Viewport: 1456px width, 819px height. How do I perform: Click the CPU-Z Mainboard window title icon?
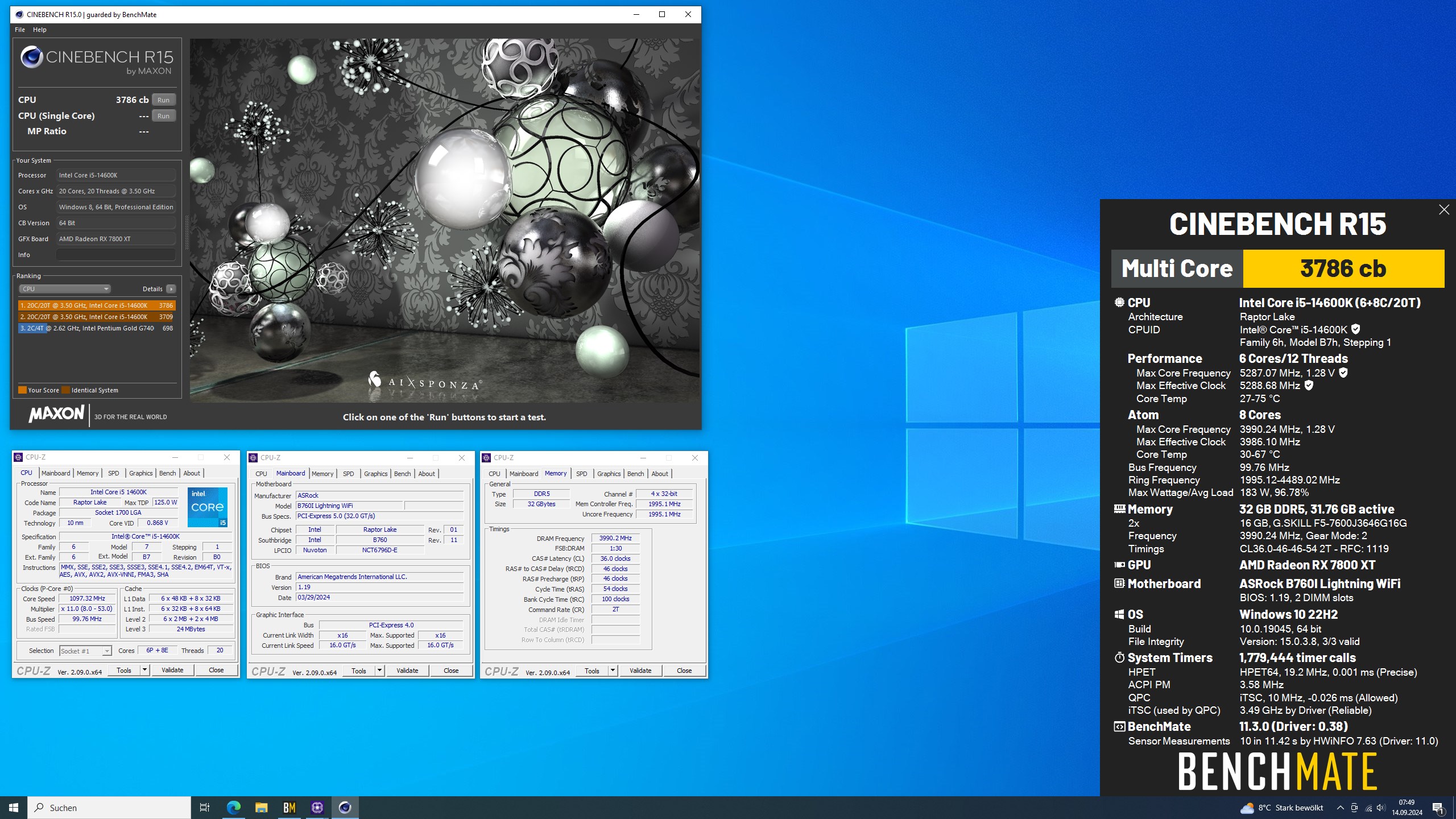254,457
